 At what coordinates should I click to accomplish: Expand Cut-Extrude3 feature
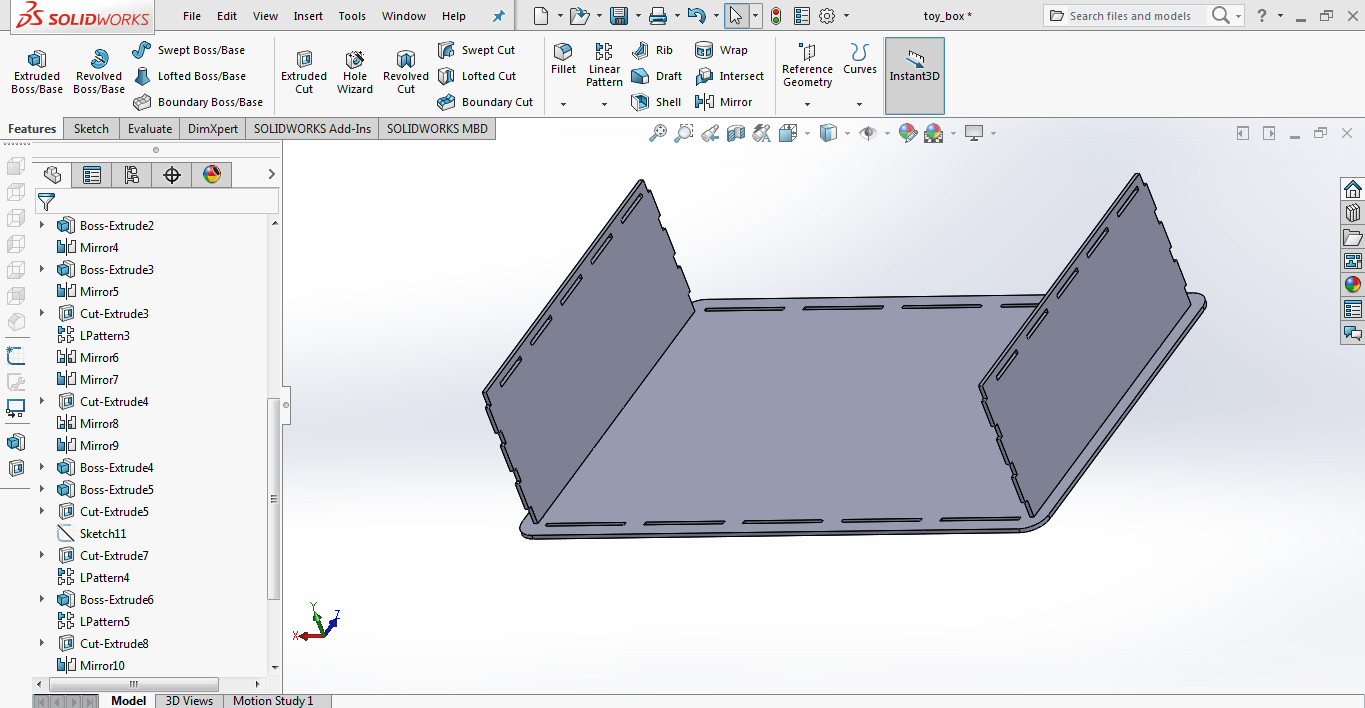click(x=42, y=314)
